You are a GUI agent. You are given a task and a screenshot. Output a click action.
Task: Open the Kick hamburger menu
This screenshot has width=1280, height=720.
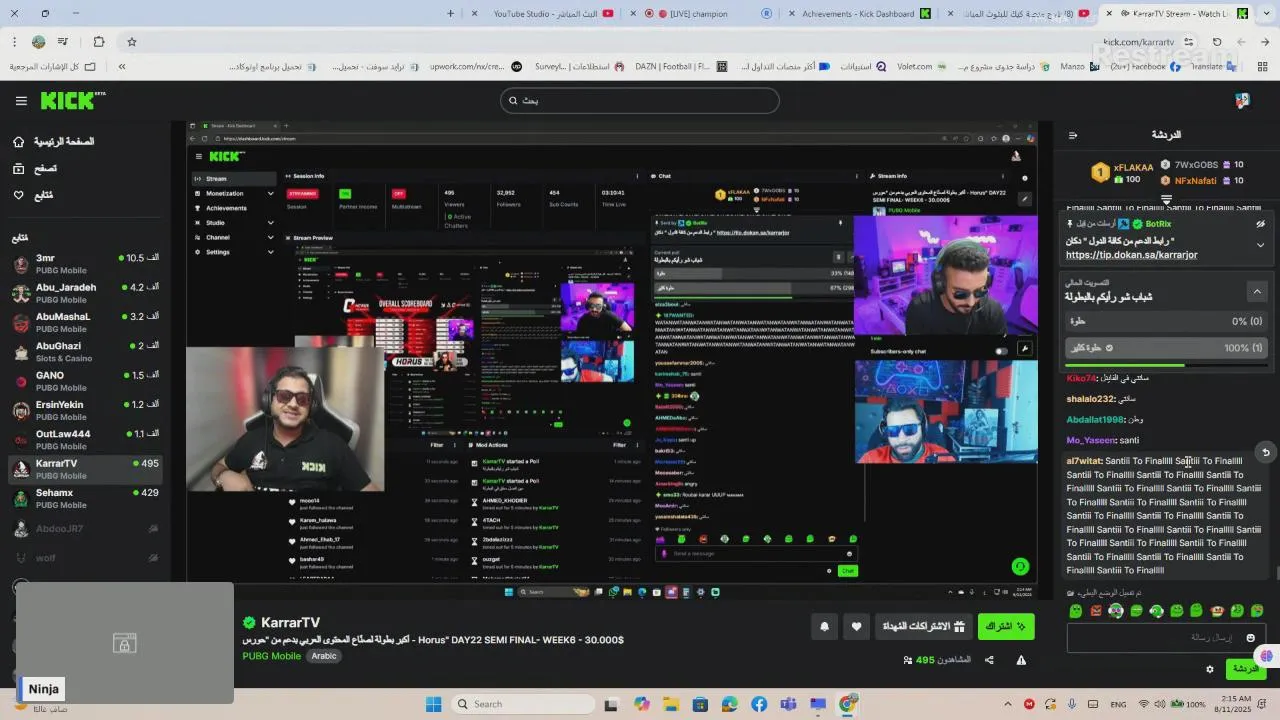pyautogui.click(x=21, y=101)
